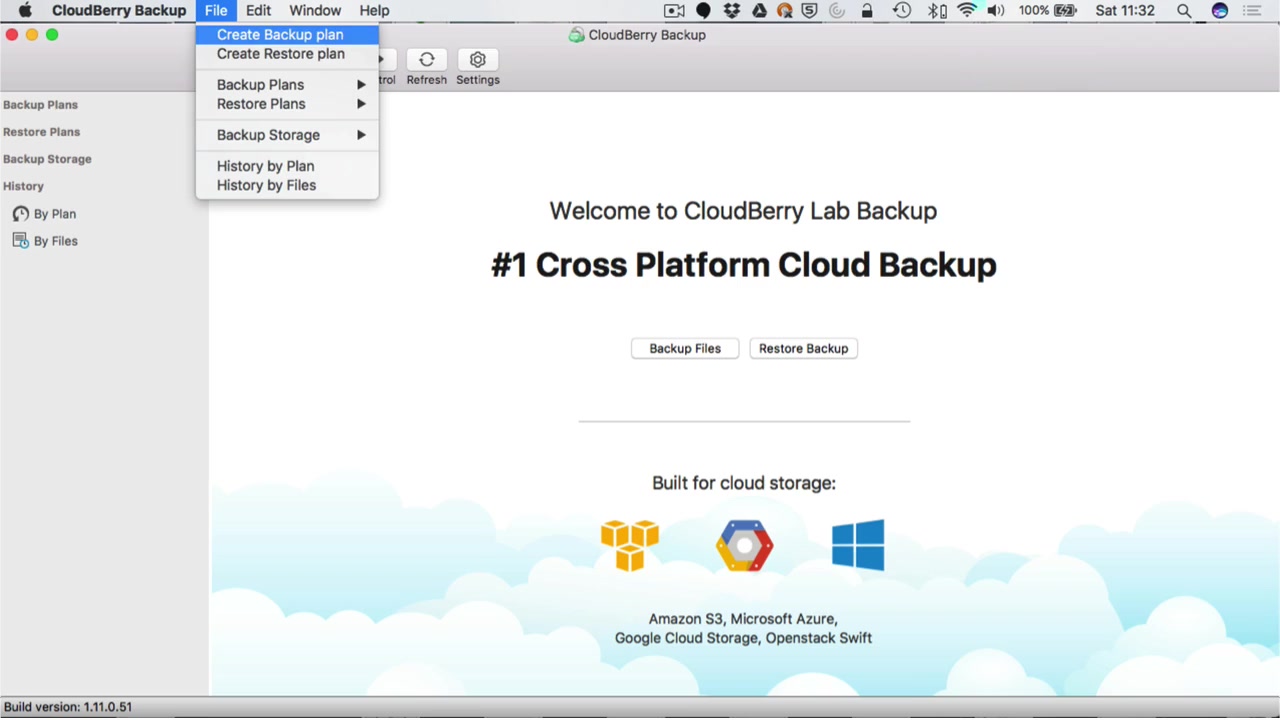Click the By Plan history icon

point(20,214)
